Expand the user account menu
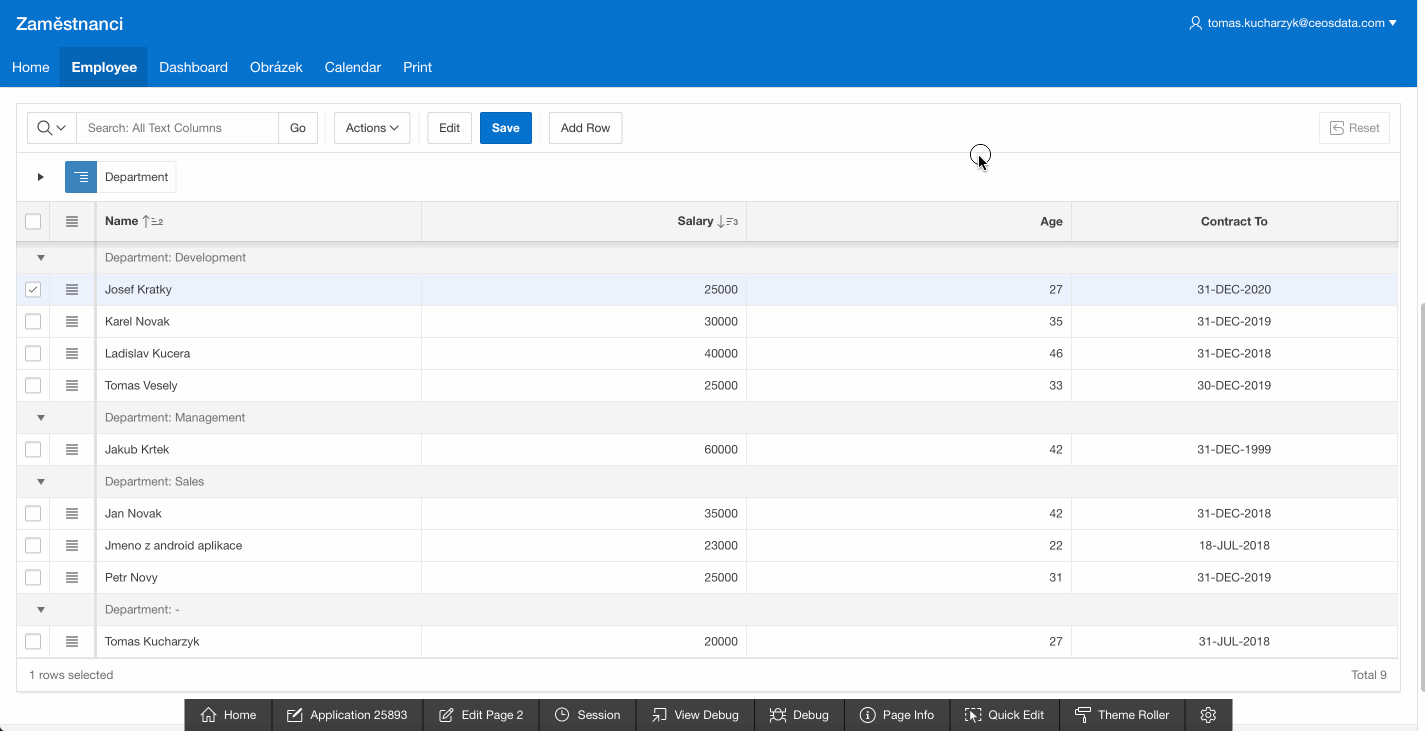1425x731 pixels. 1292,23
